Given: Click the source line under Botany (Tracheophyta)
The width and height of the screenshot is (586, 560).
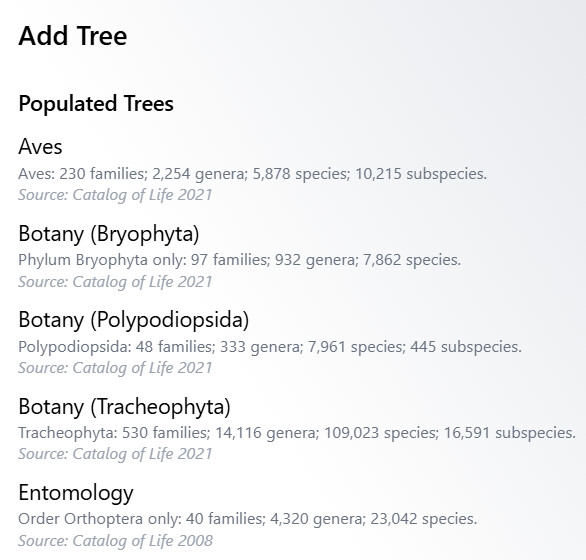Looking at the screenshot, I should 115,454.
